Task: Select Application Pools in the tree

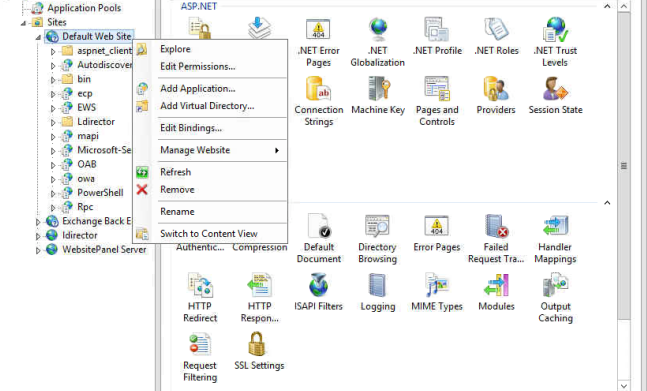Action: tap(84, 8)
